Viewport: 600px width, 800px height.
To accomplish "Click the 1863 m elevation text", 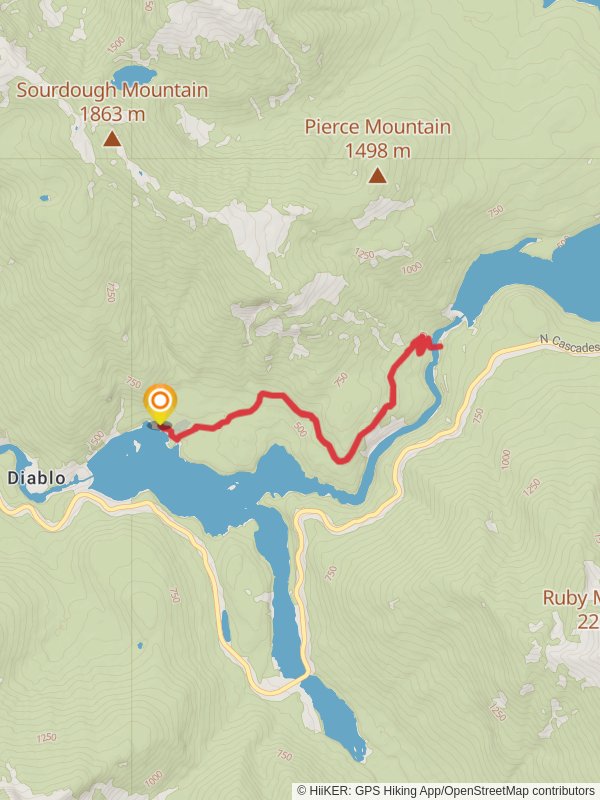I will (112, 114).
